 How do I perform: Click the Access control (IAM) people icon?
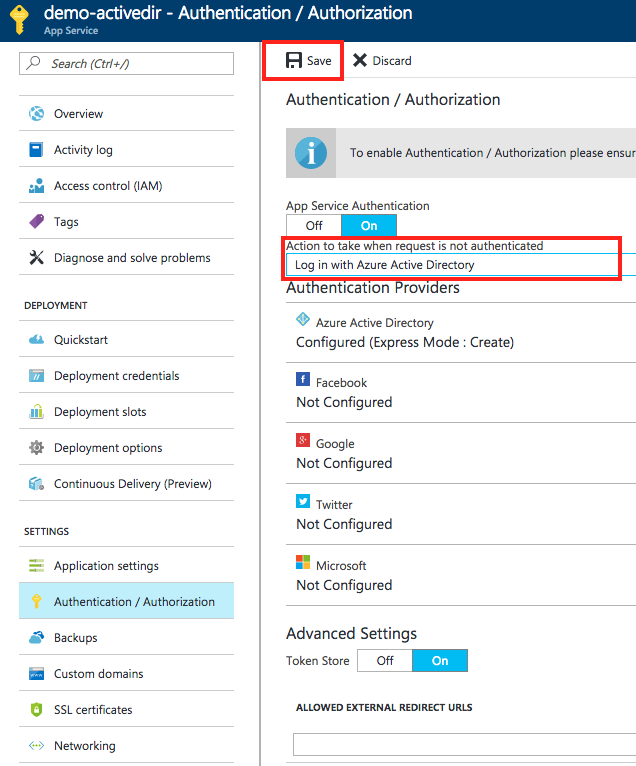37,186
